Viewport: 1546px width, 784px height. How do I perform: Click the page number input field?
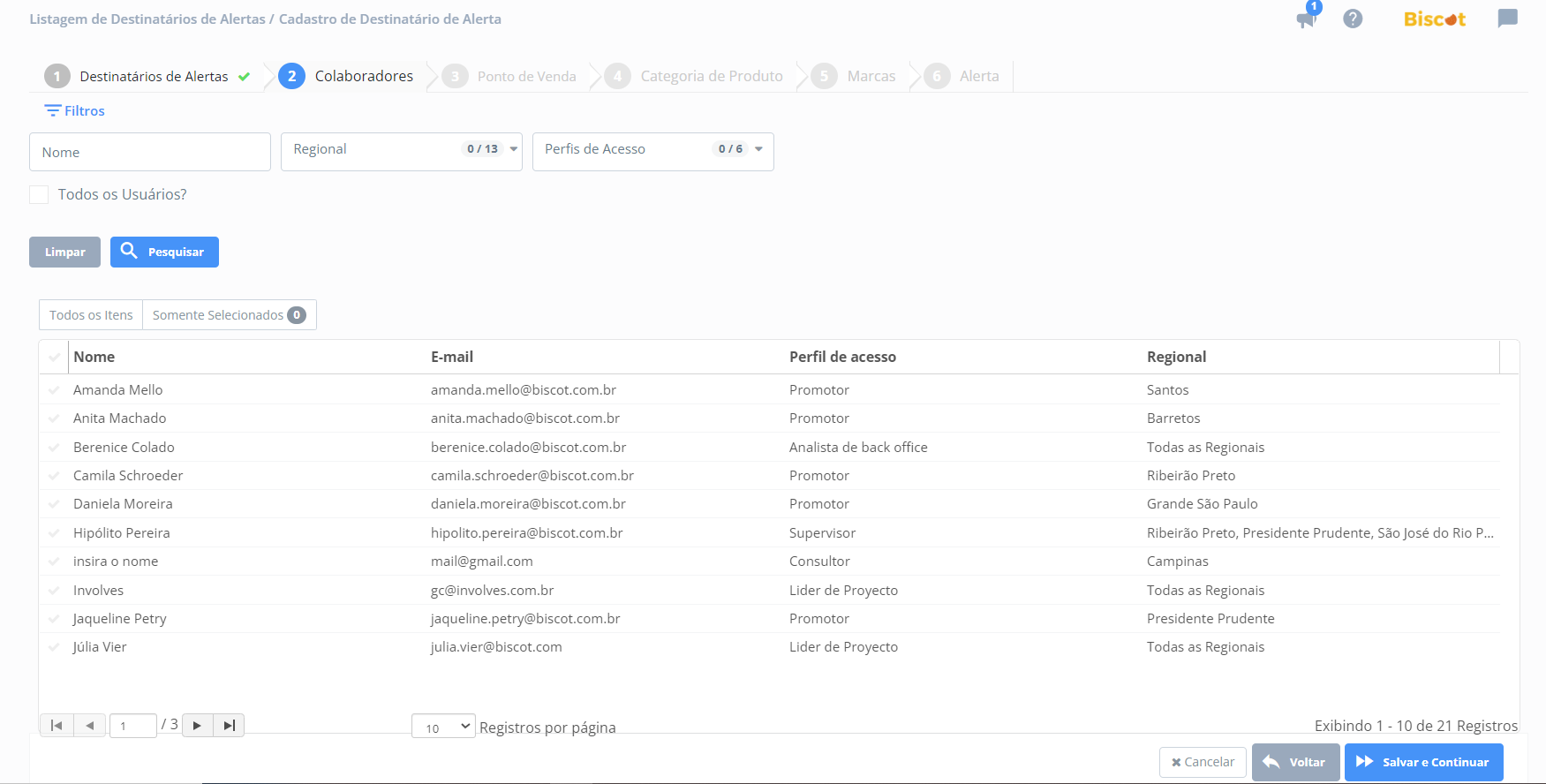tap(132, 726)
